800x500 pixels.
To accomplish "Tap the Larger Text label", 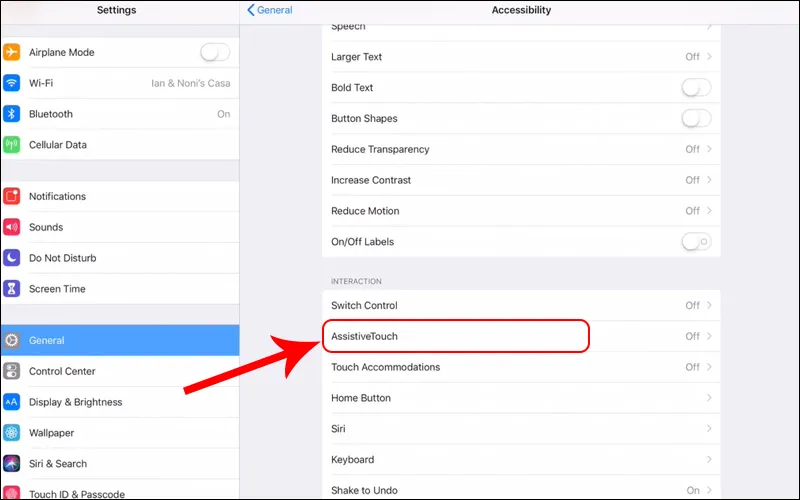I will [x=356, y=57].
